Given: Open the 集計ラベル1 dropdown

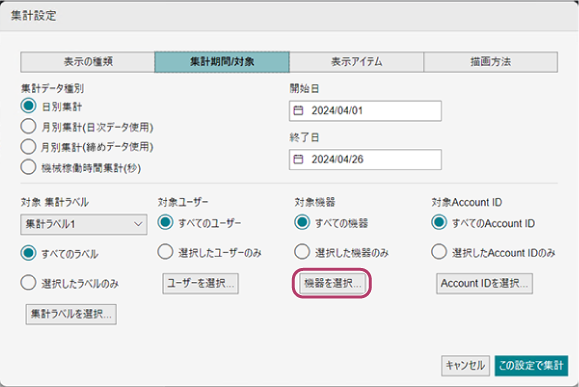Looking at the screenshot, I should tap(84, 224).
